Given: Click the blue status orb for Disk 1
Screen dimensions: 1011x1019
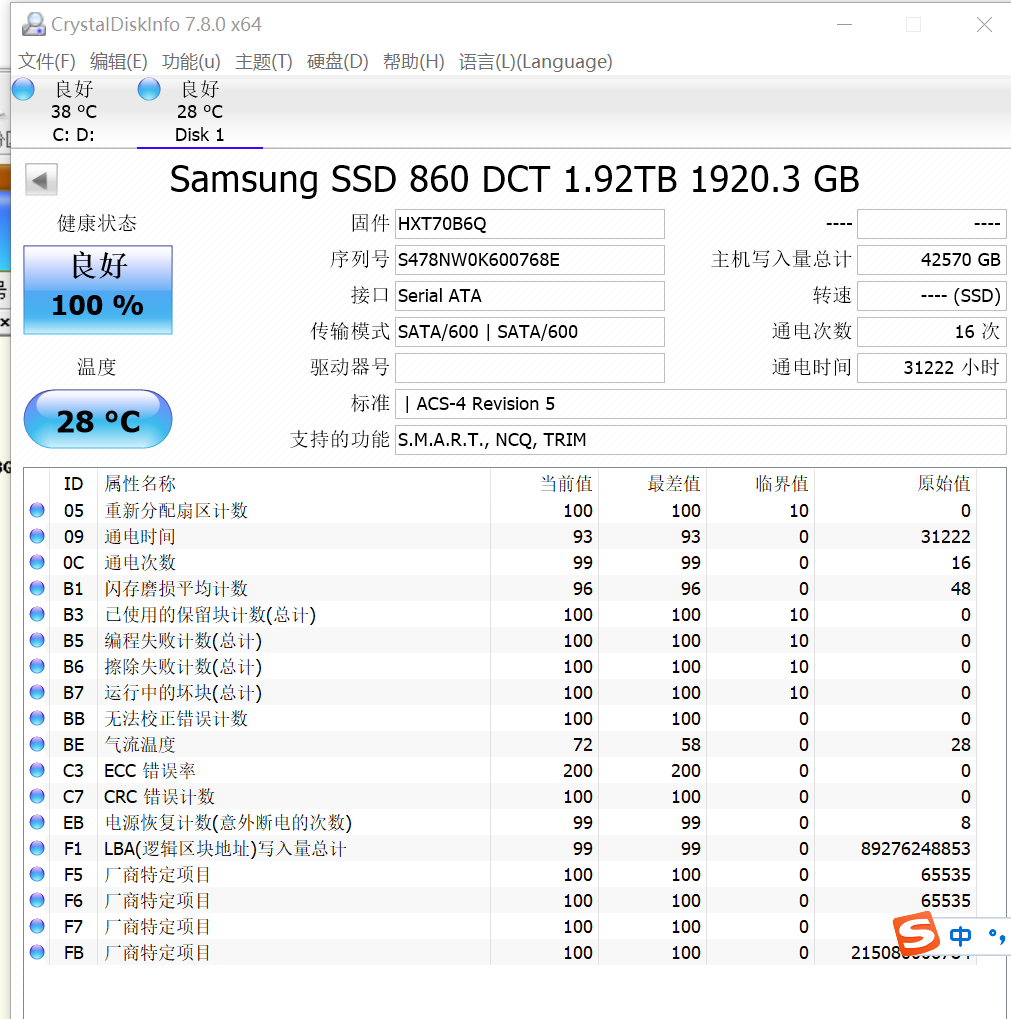Looking at the screenshot, I should point(149,89).
